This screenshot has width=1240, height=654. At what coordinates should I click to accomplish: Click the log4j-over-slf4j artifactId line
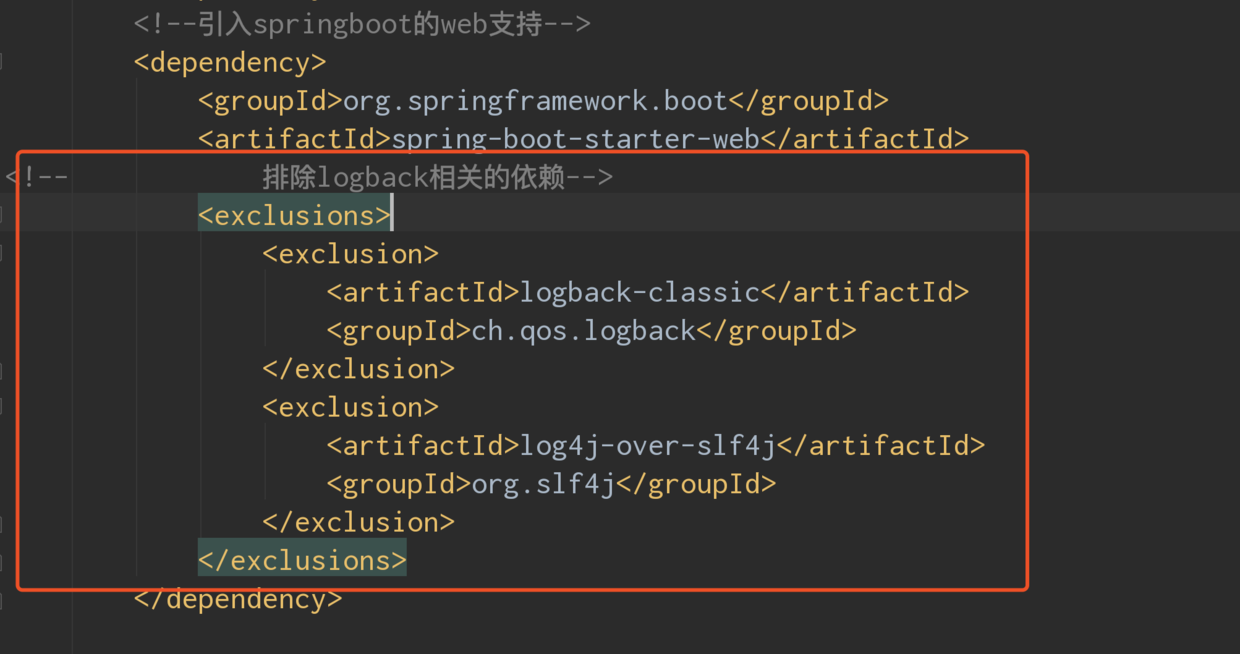point(655,445)
